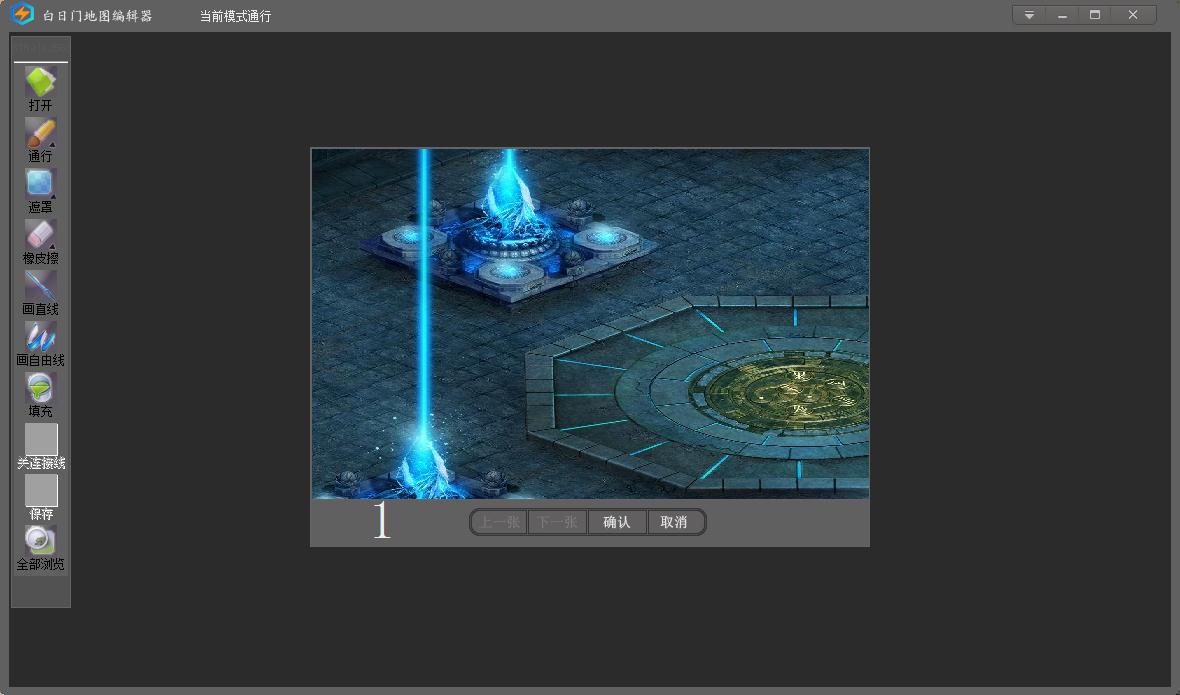Click the app logo in title bar
The height and width of the screenshot is (695, 1180).
pyautogui.click(x=23, y=14)
